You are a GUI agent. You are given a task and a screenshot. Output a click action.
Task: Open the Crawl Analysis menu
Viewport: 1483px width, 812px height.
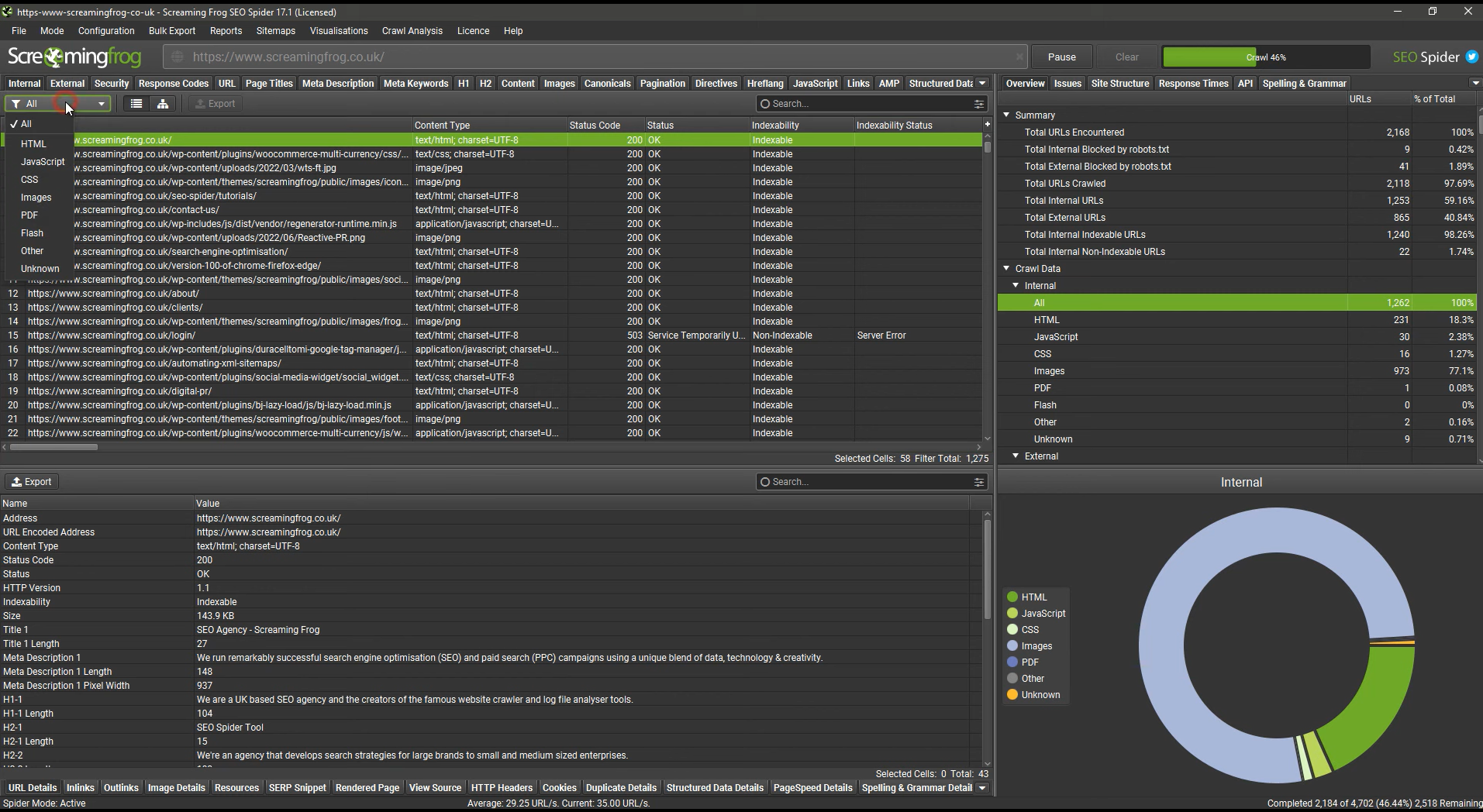pyautogui.click(x=412, y=31)
